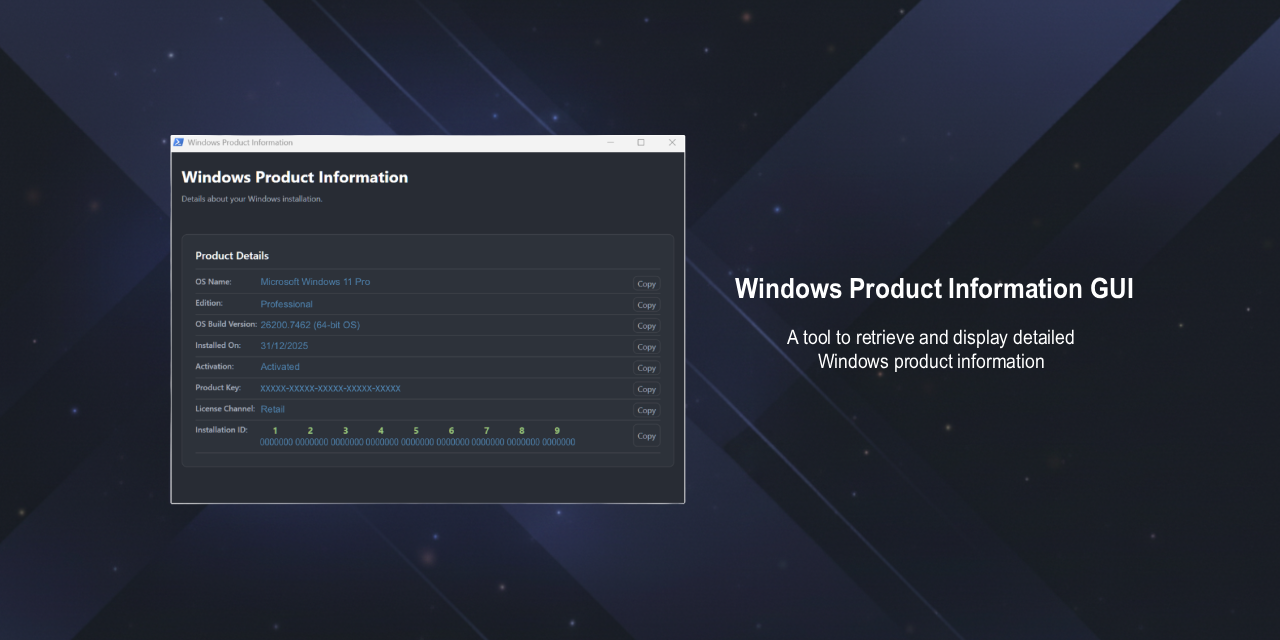Click the app icon in the title bar
The height and width of the screenshot is (640, 1280).
pos(178,142)
